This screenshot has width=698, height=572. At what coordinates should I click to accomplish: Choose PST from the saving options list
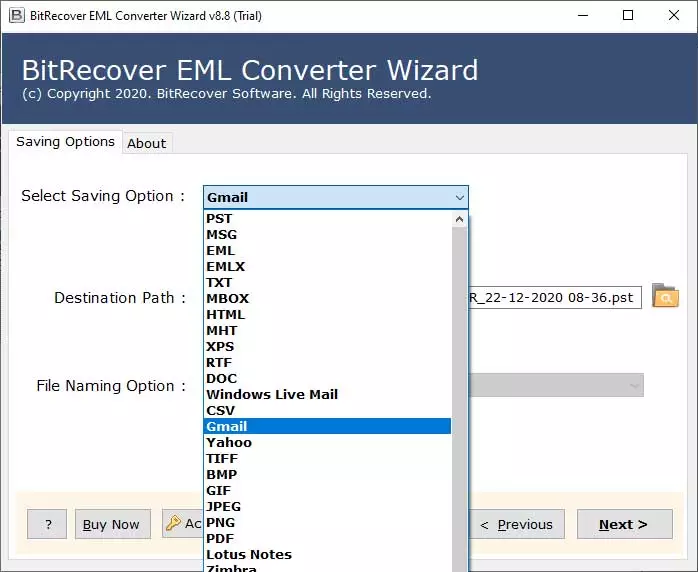(219, 218)
